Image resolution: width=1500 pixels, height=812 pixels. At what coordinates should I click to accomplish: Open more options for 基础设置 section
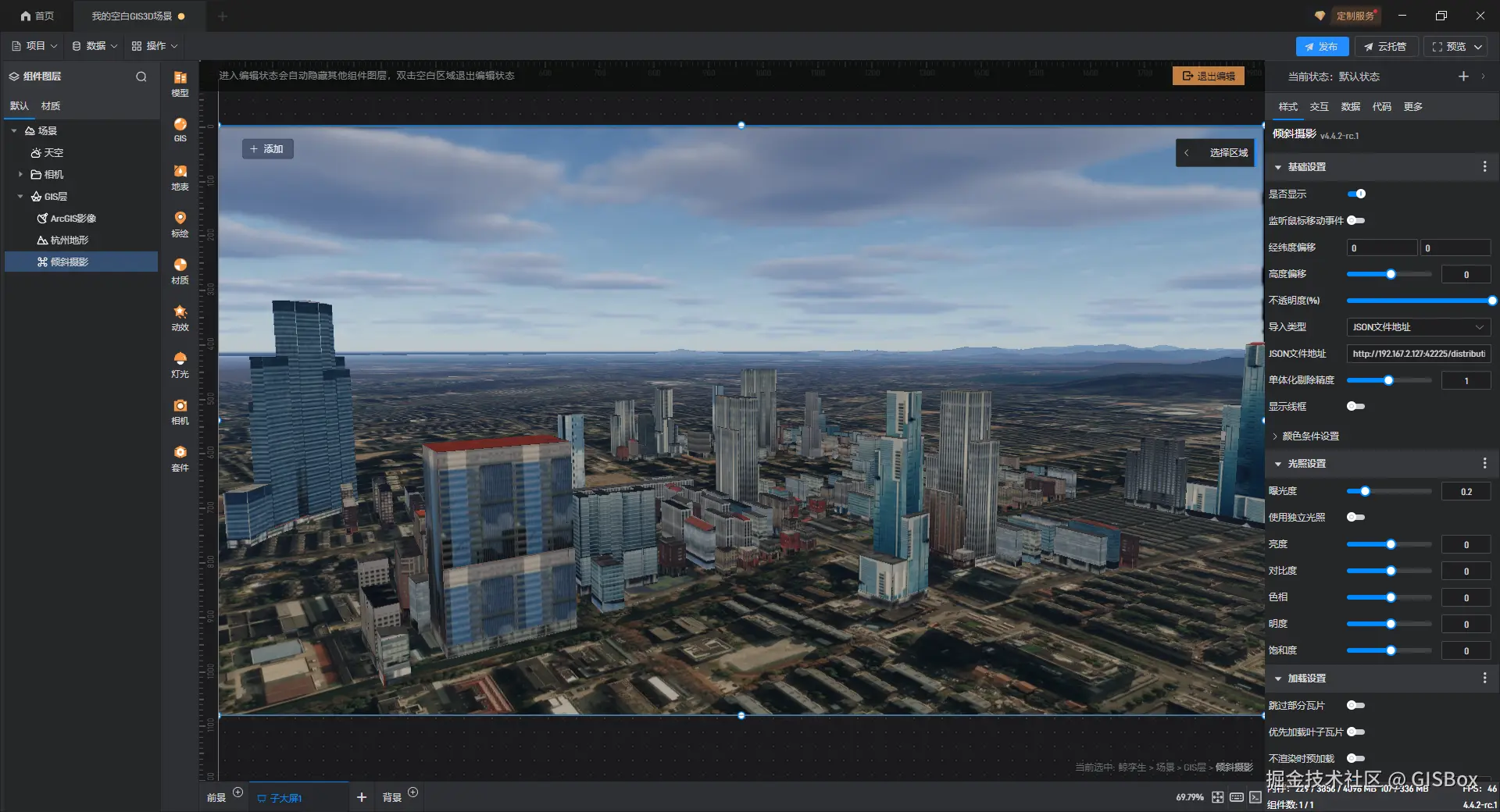(x=1484, y=166)
